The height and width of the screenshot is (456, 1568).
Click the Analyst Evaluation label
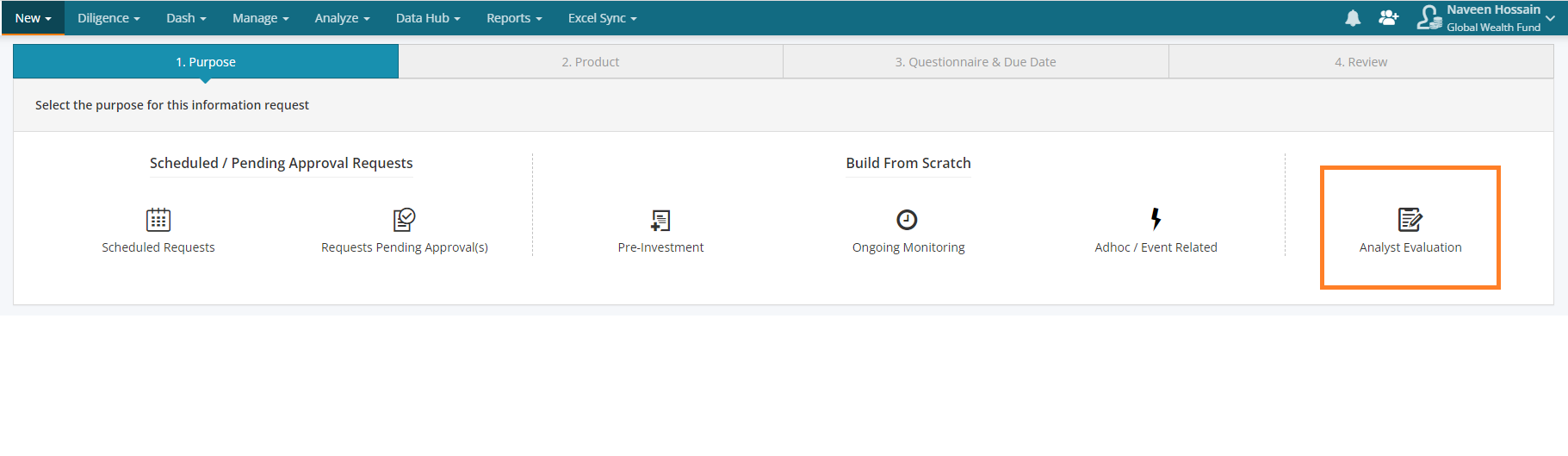1410,247
